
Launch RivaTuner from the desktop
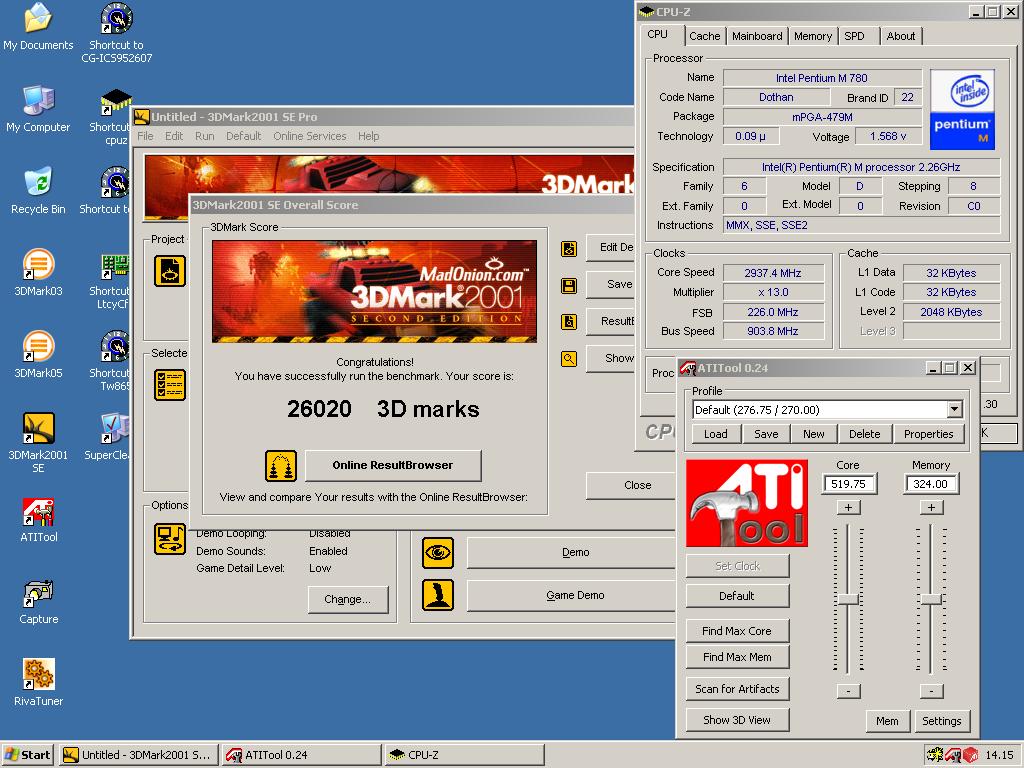click(x=38, y=683)
